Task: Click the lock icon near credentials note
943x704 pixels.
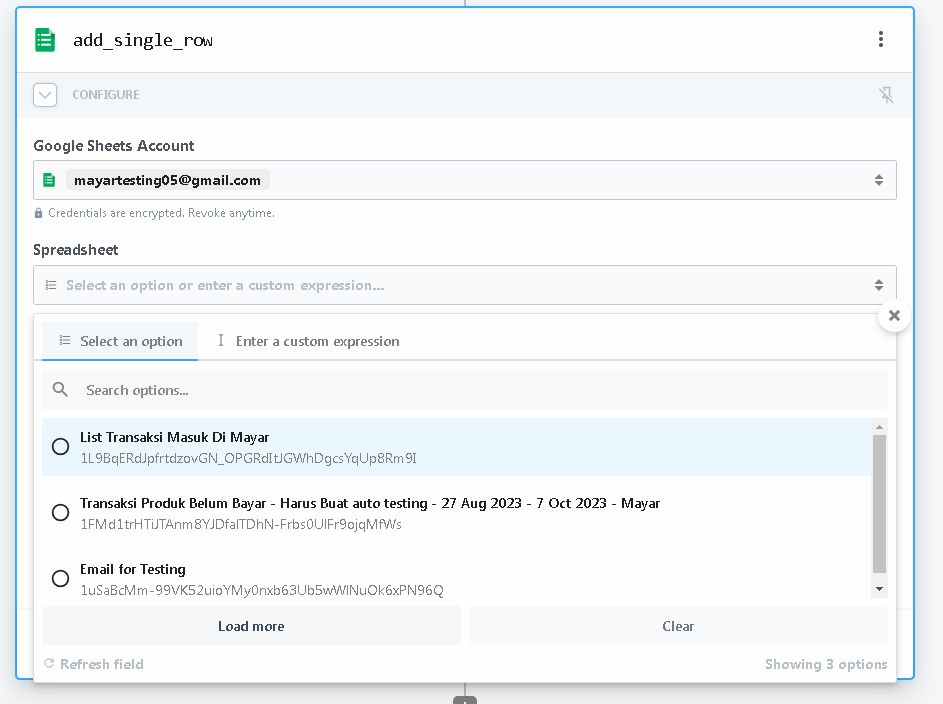Action: [x=38, y=213]
